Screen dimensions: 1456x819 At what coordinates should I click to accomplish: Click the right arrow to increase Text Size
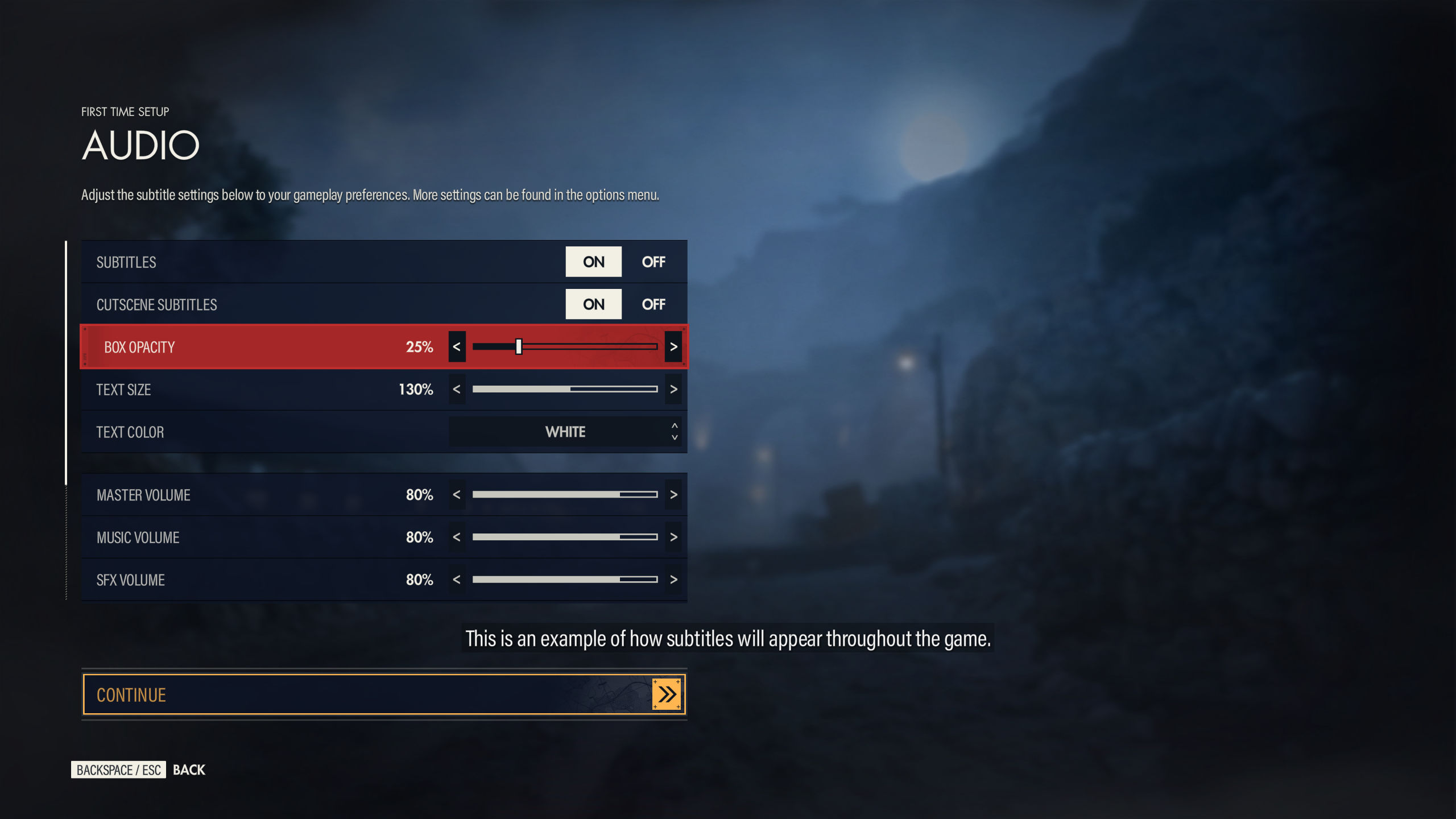pos(675,389)
